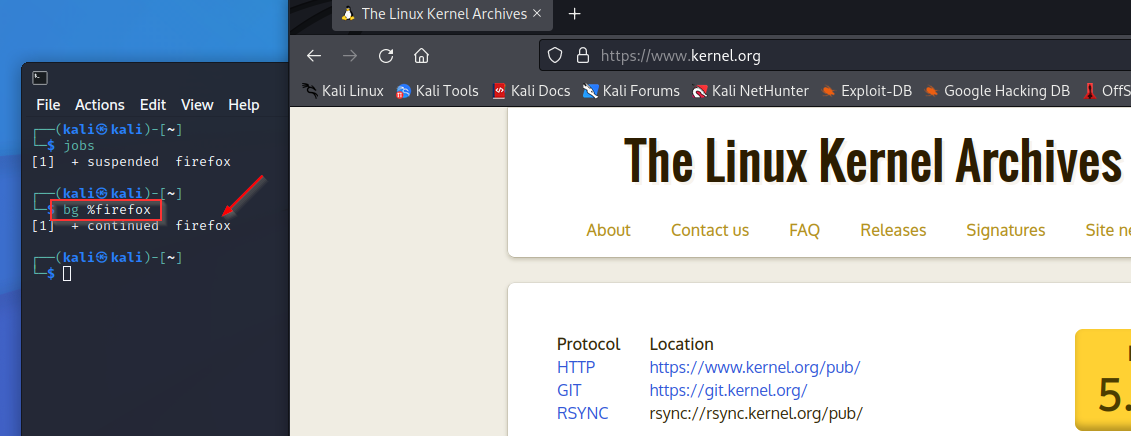
Task: Open tracking protection shield icon
Action: tap(555, 56)
